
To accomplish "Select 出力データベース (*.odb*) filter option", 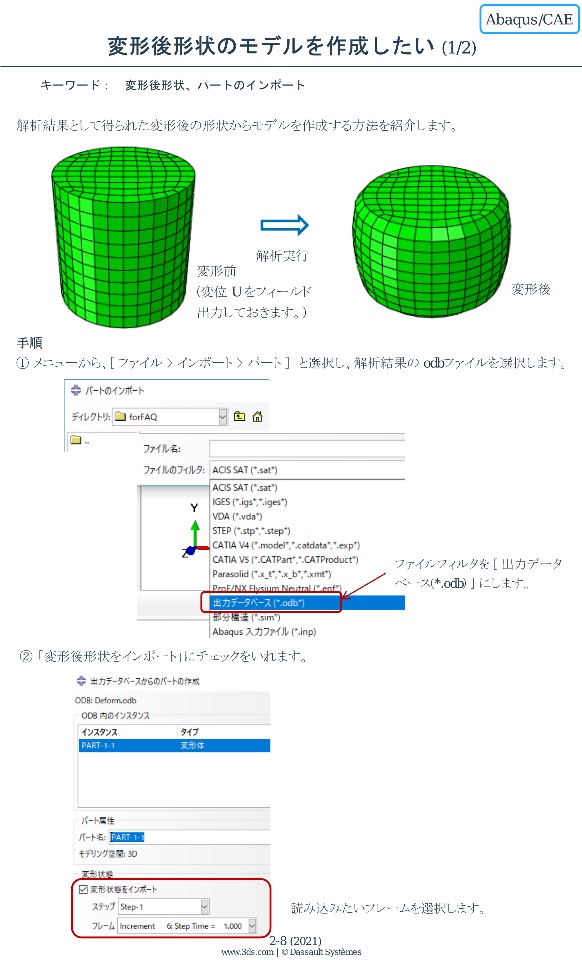I will pyautogui.click(x=307, y=602).
